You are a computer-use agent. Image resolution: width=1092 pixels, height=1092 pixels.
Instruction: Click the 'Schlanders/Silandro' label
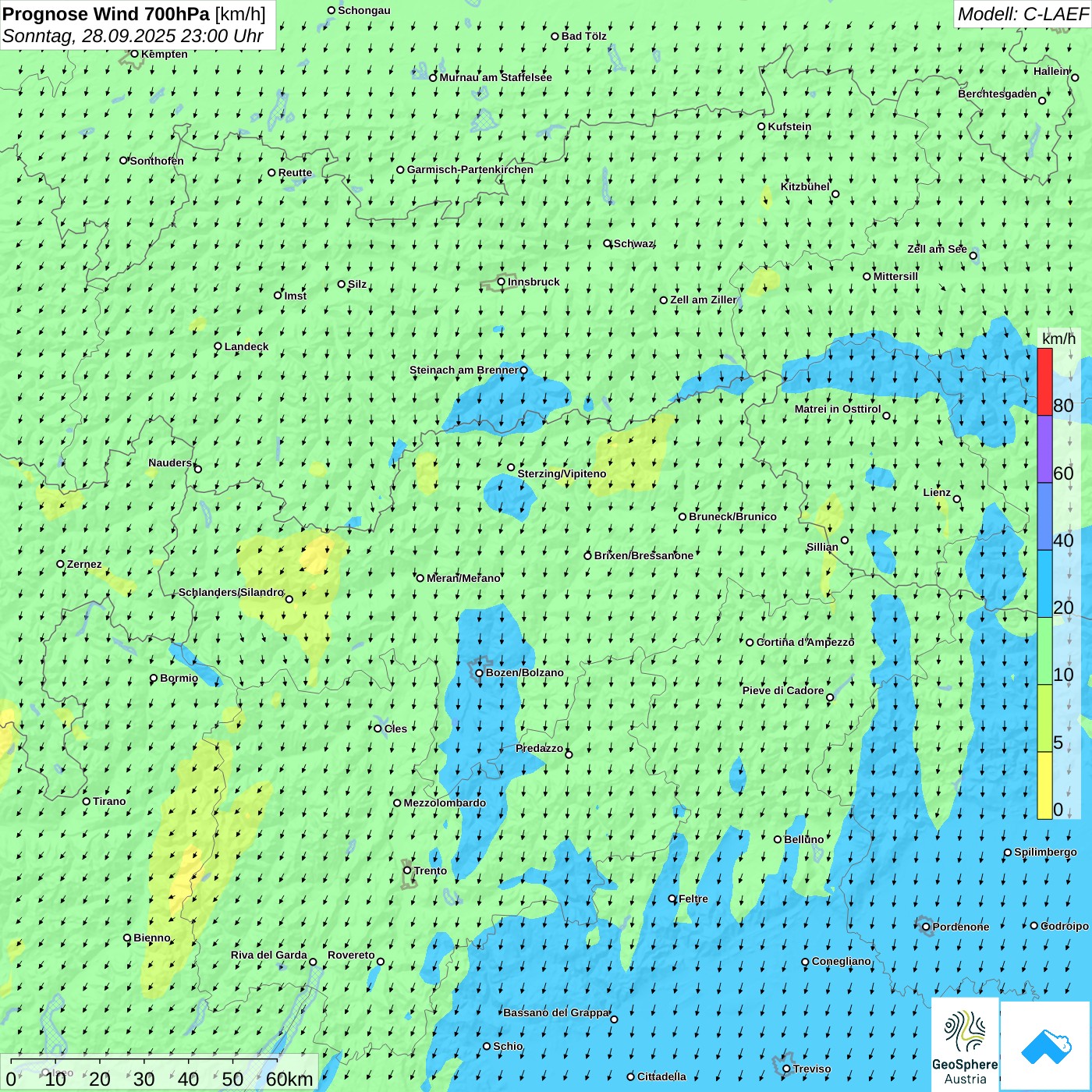231,592
